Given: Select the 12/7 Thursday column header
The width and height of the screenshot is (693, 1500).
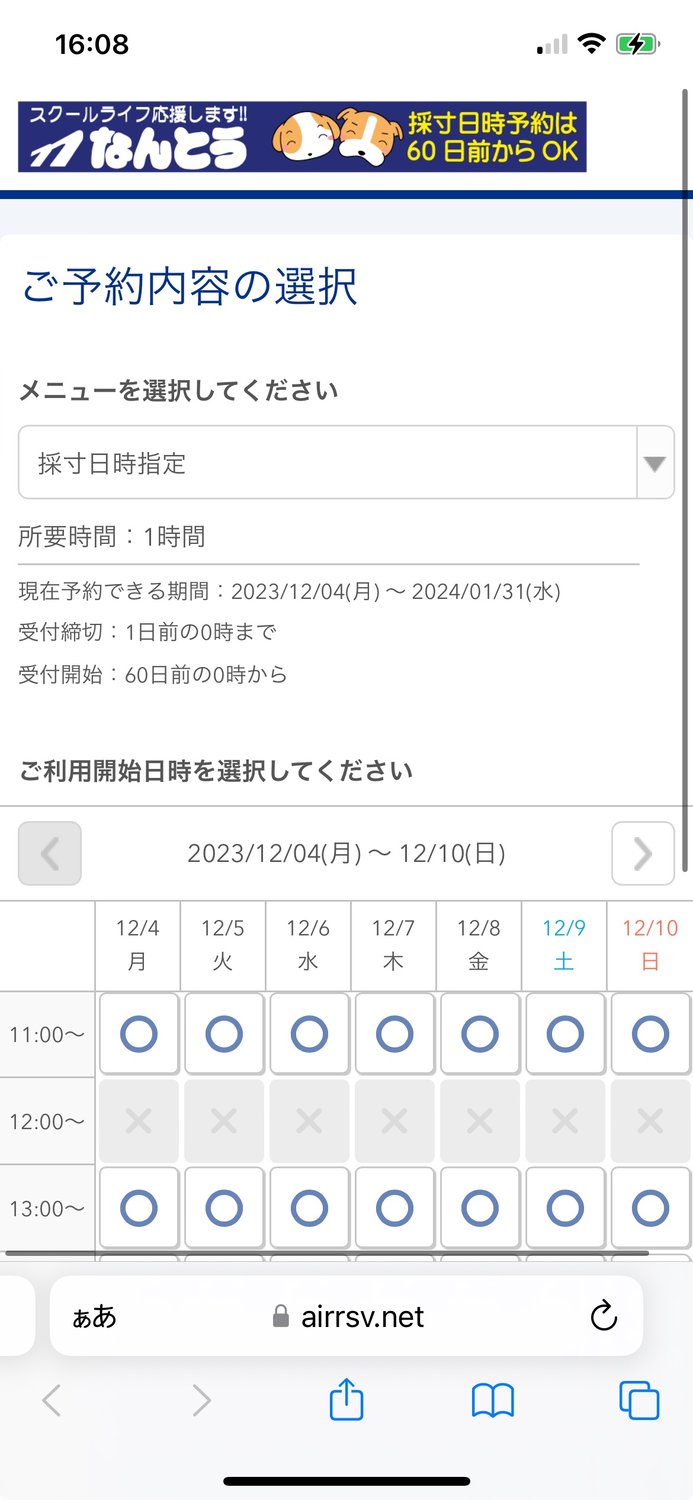Looking at the screenshot, I should (393, 944).
